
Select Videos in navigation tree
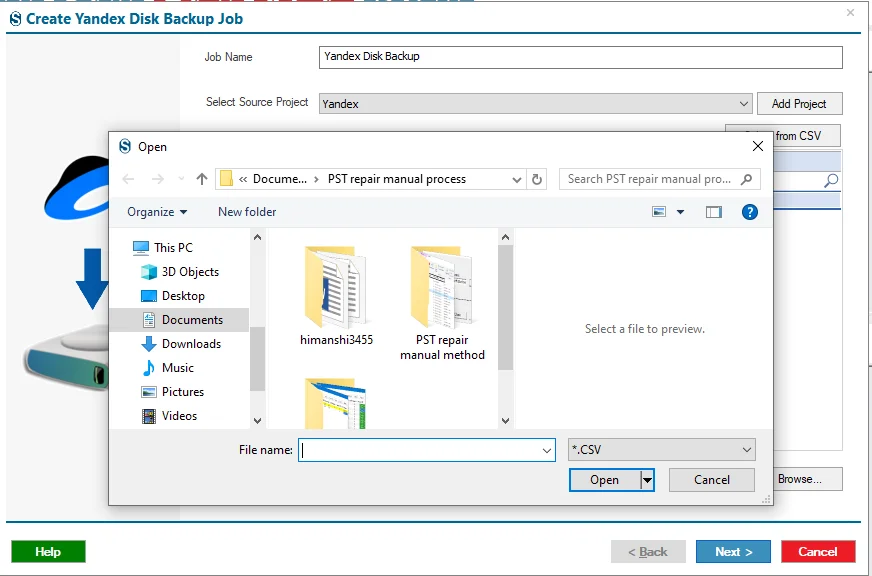(x=179, y=415)
